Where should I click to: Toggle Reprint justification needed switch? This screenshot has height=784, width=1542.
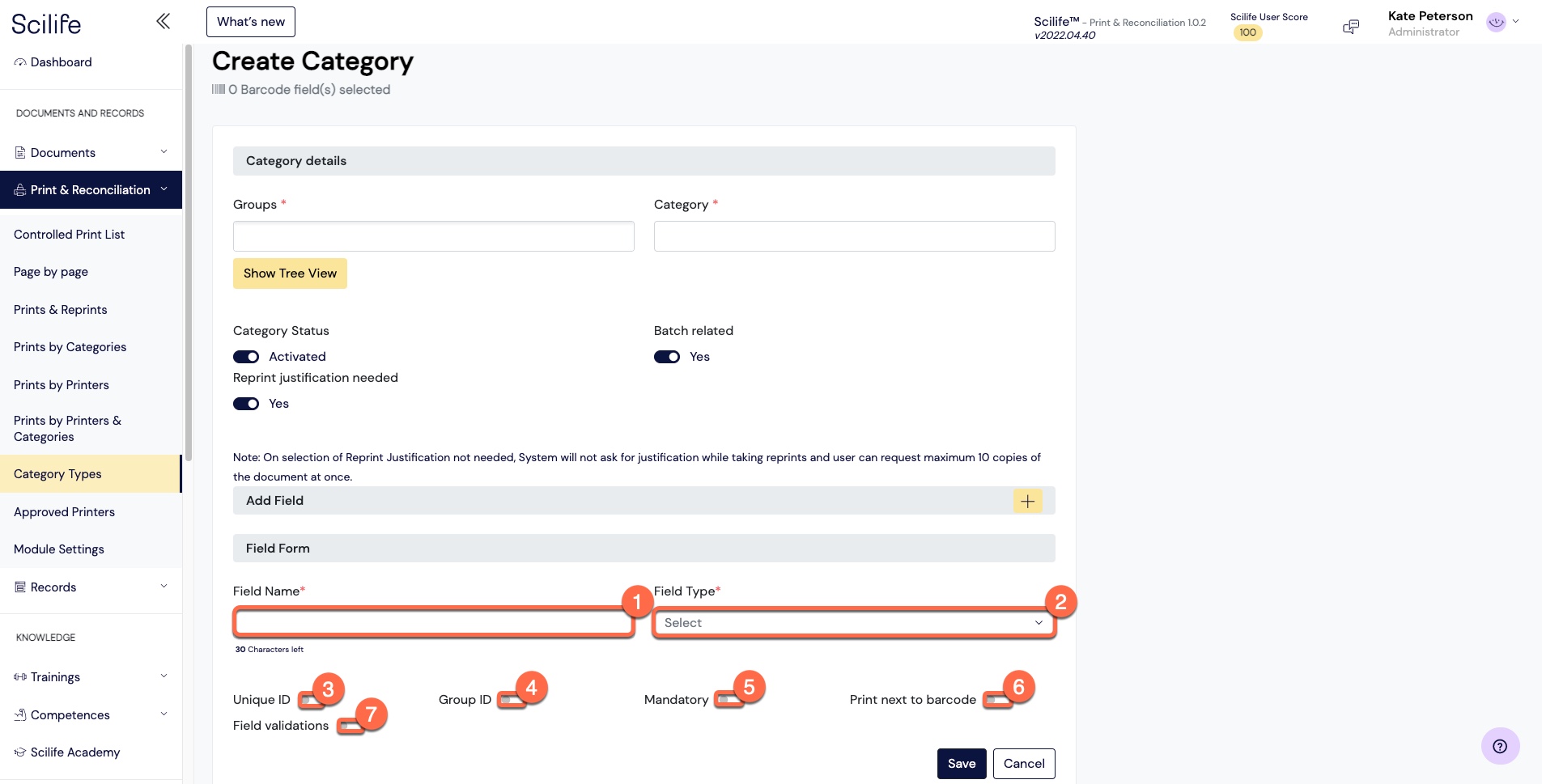[x=246, y=404]
